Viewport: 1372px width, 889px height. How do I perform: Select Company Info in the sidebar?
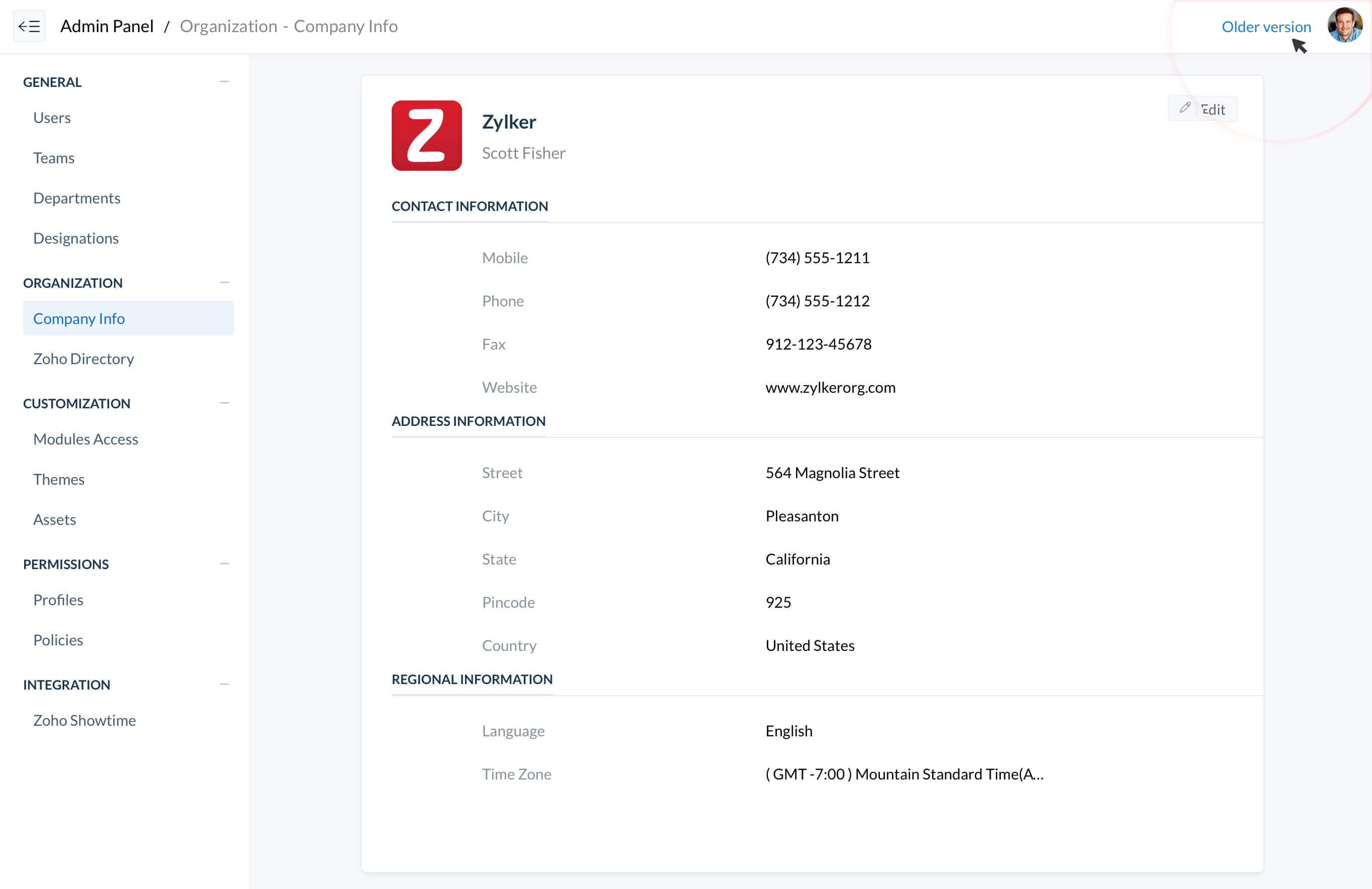[x=129, y=318]
